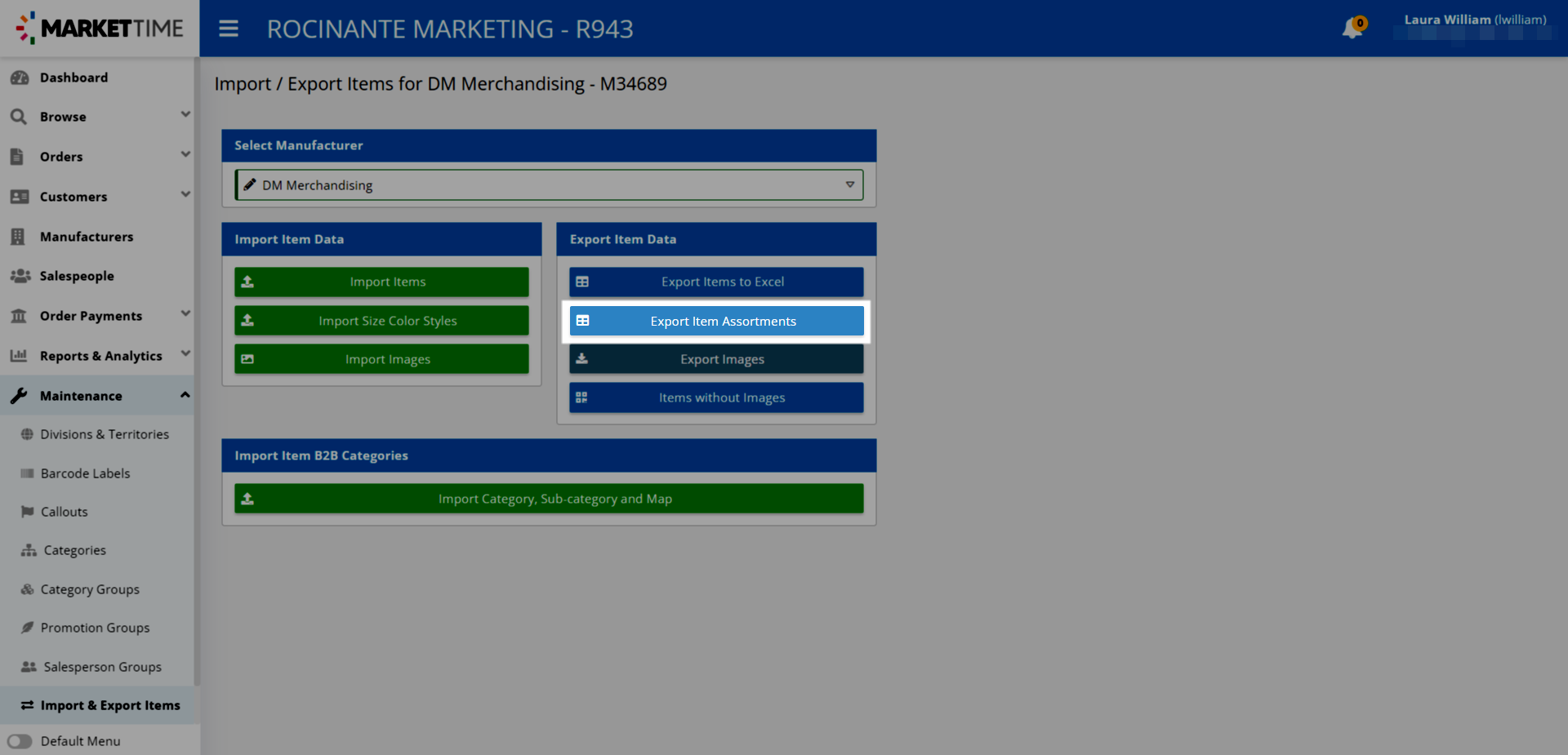Expand the Customers menu chevron
Image resolution: width=1568 pixels, height=755 pixels.
pos(185,195)
